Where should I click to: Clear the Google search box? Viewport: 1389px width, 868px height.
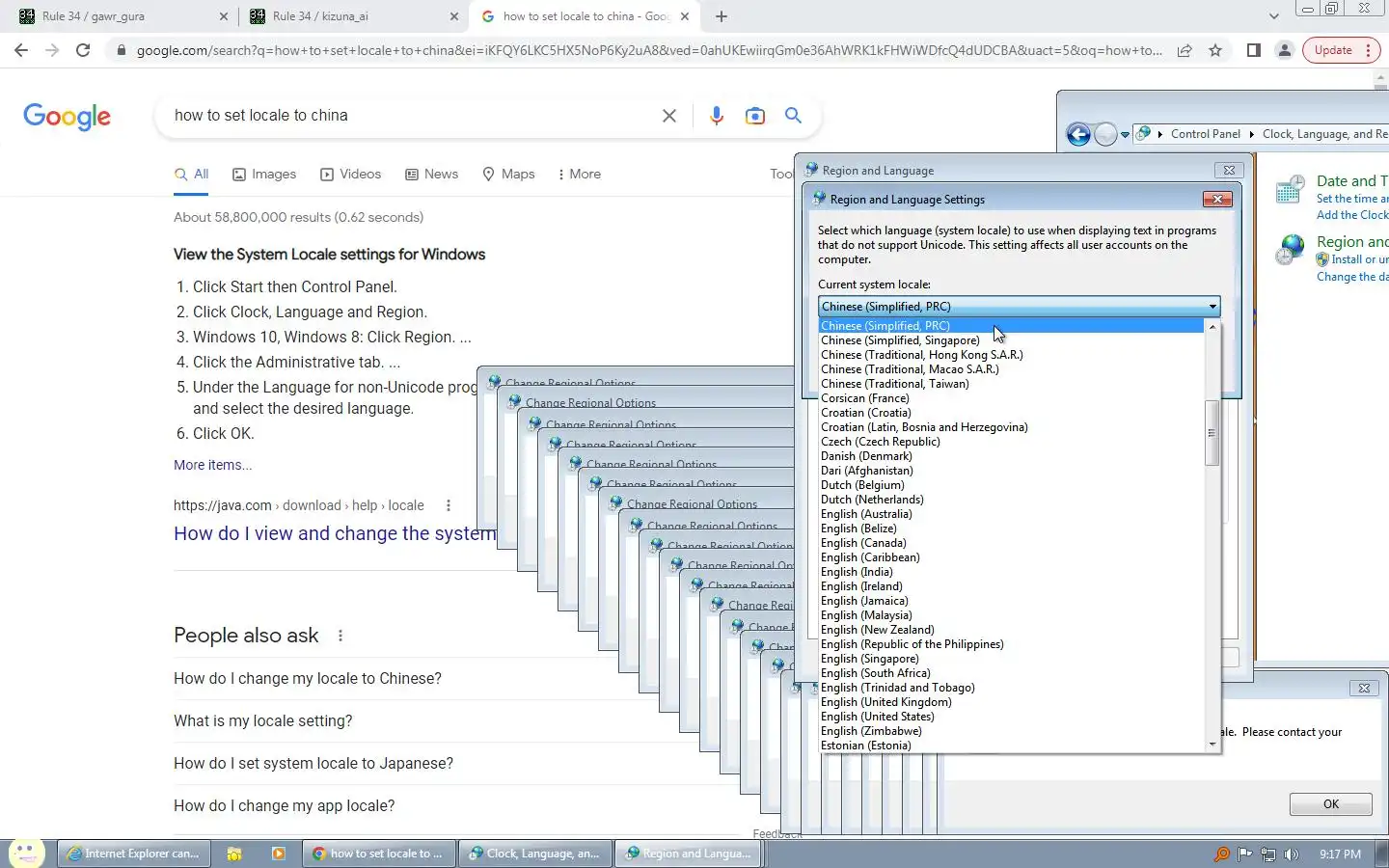pos(668,116)
